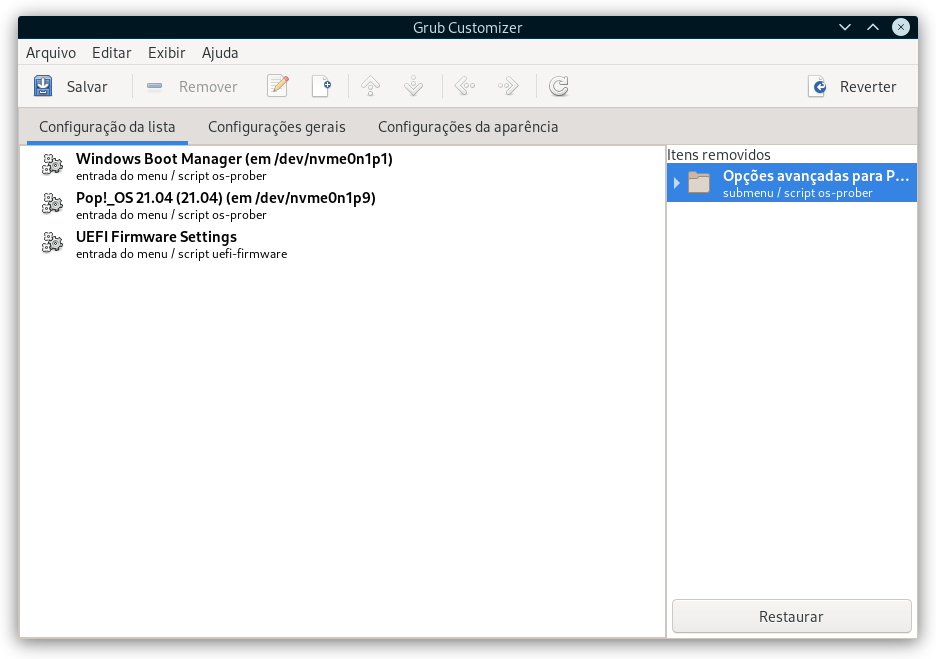Click the Remover toolbar button
936x659 pixels.
192,87
